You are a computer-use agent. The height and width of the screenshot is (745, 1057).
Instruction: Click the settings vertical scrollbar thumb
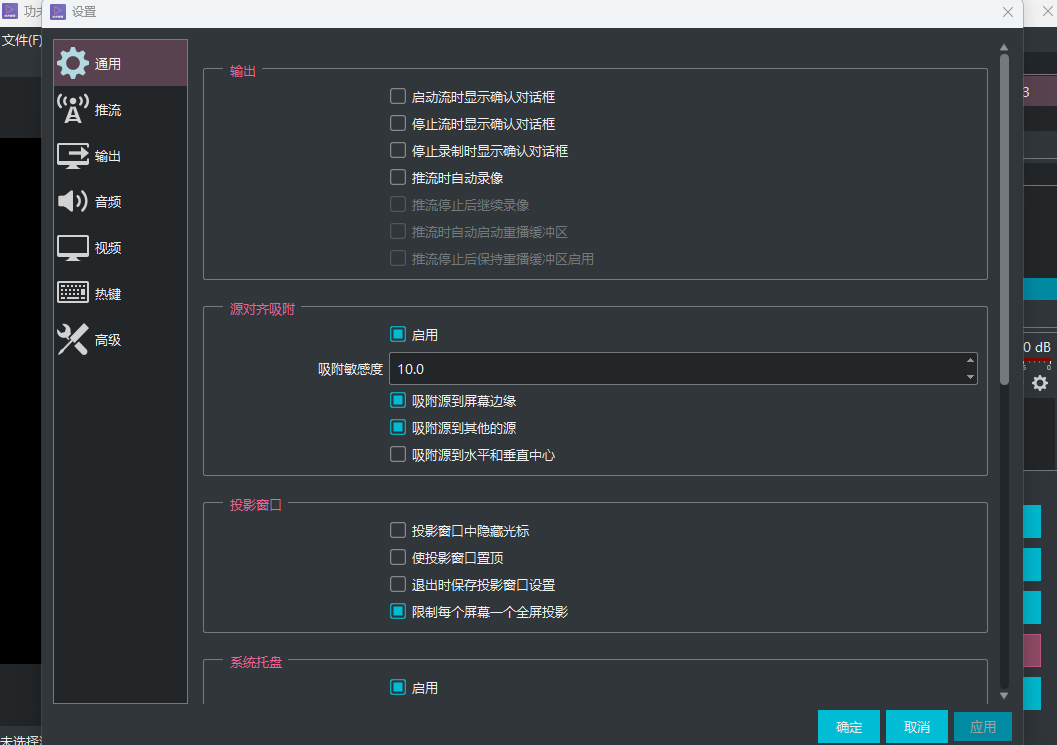1004,220
